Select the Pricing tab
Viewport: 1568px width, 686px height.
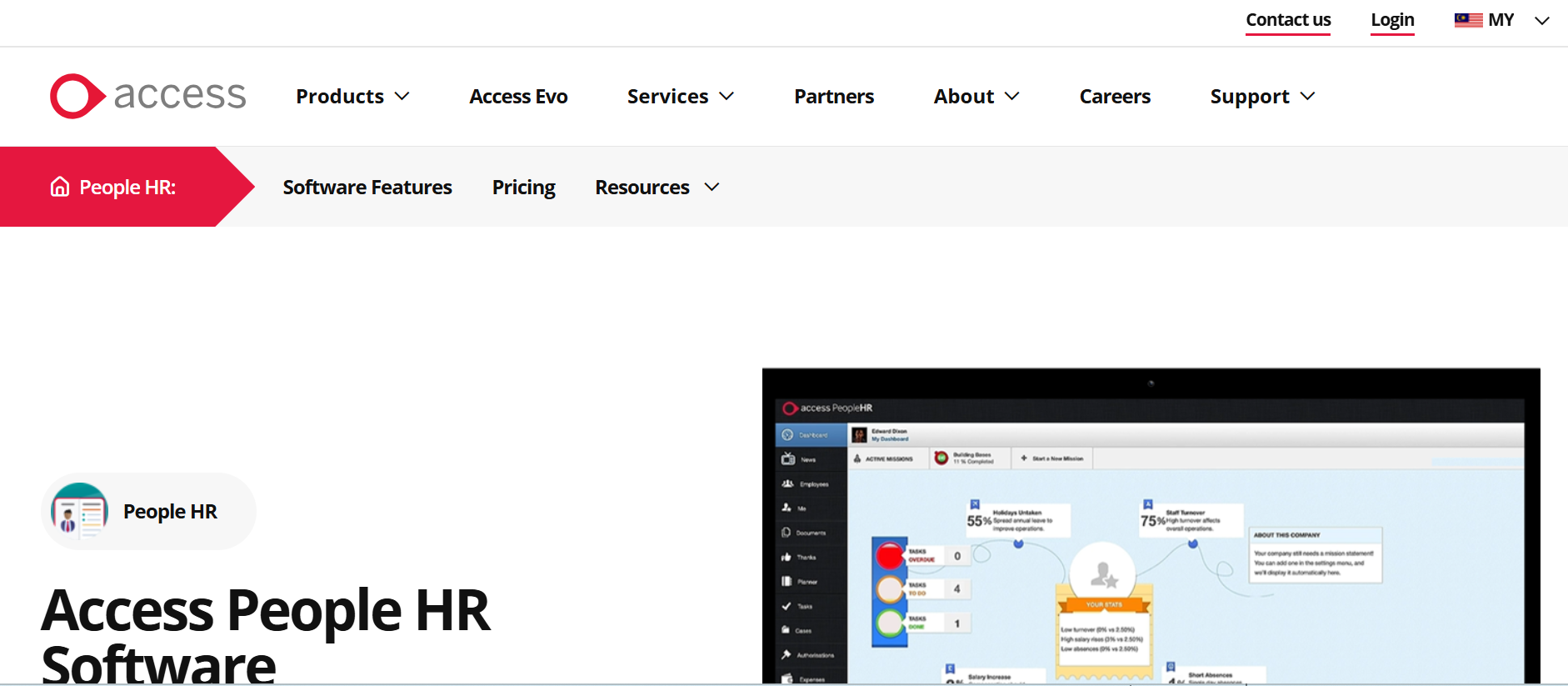(x=523, y=188)
